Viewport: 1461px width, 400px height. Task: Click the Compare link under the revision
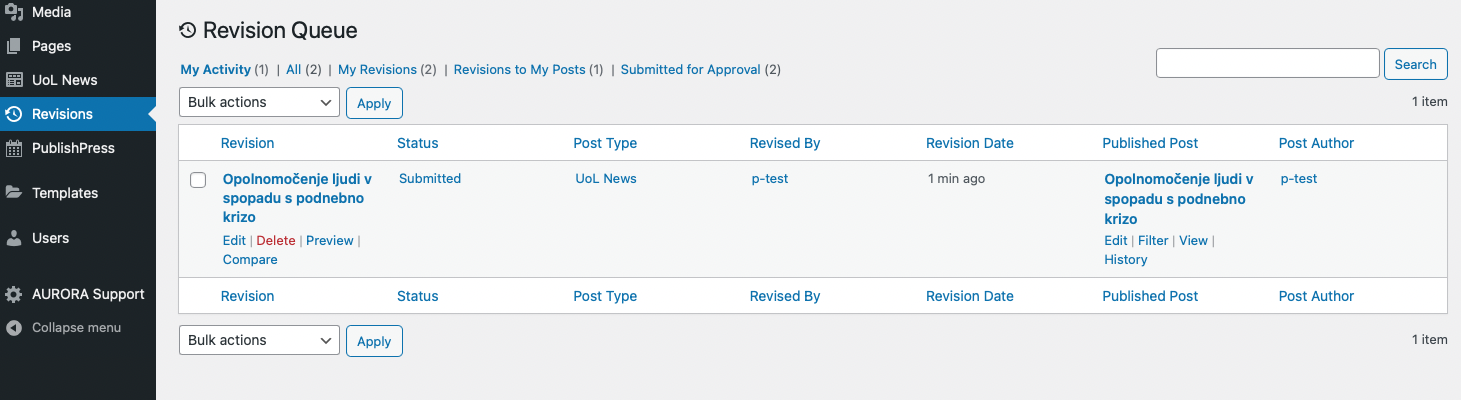coord(250,260)
